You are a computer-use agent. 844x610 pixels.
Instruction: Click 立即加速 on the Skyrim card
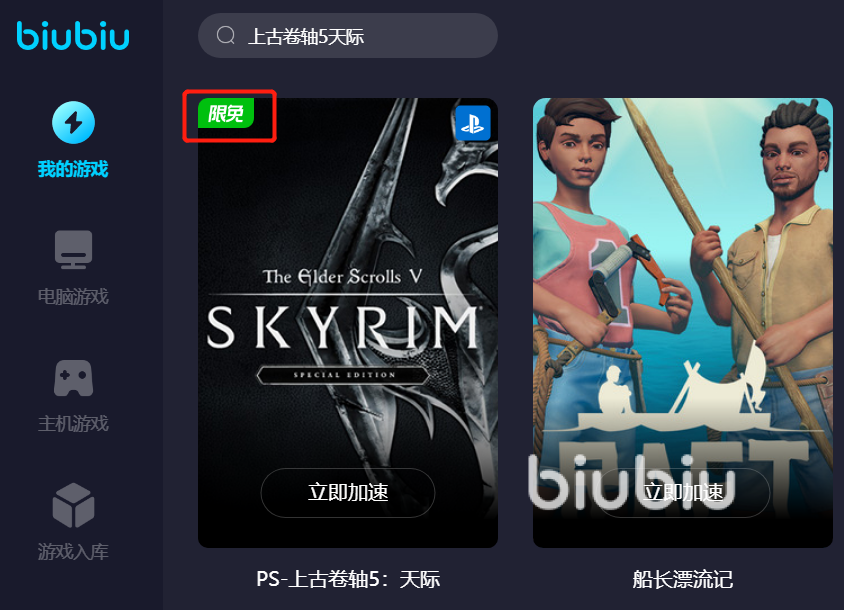(348, 493)
